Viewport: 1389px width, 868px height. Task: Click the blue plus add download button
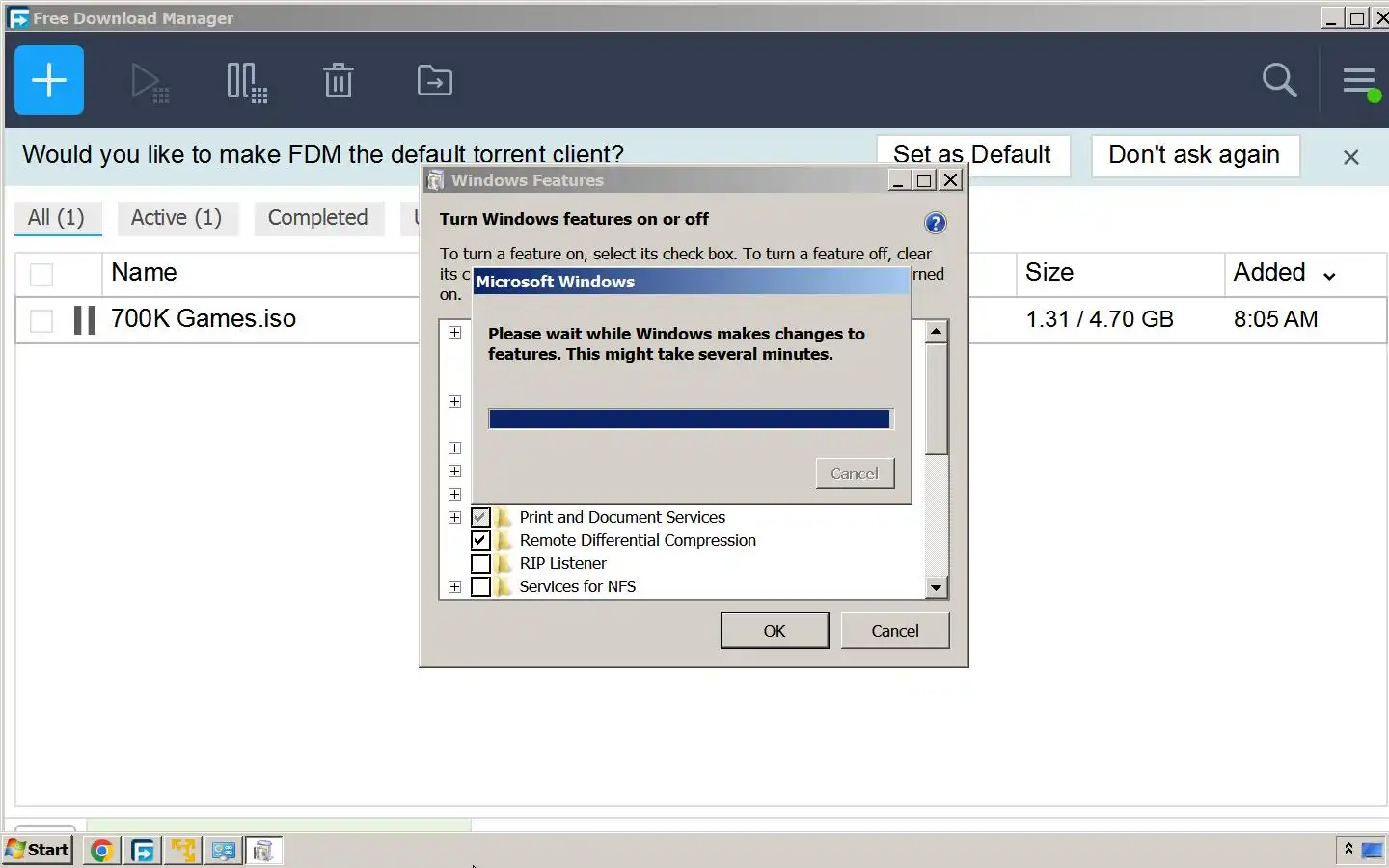(x=49, y=80)
